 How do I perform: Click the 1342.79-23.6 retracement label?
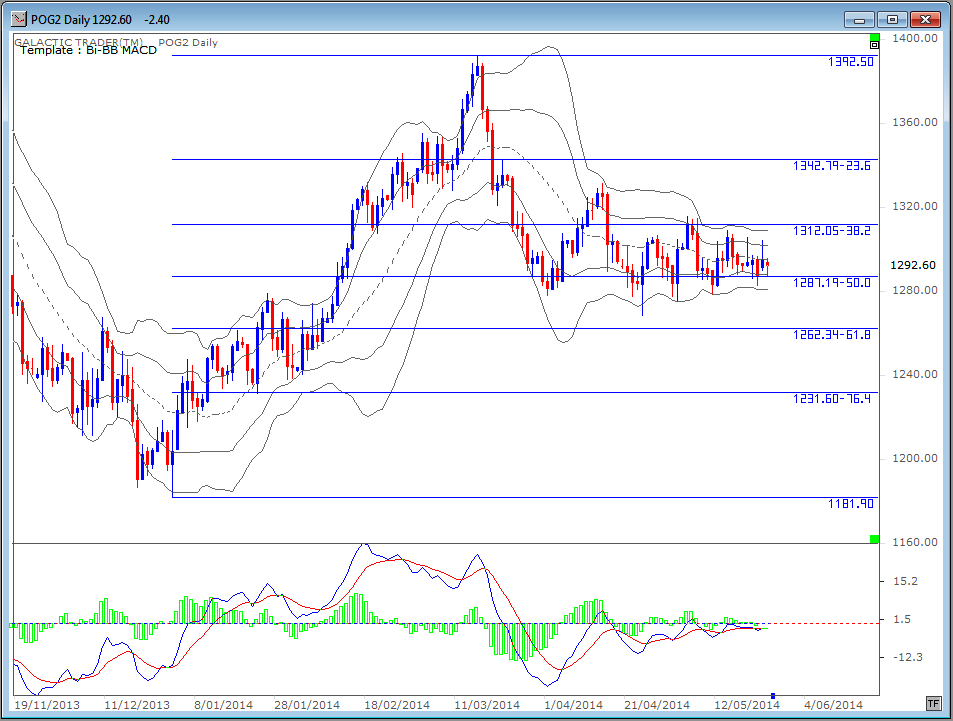pos(831,166)
